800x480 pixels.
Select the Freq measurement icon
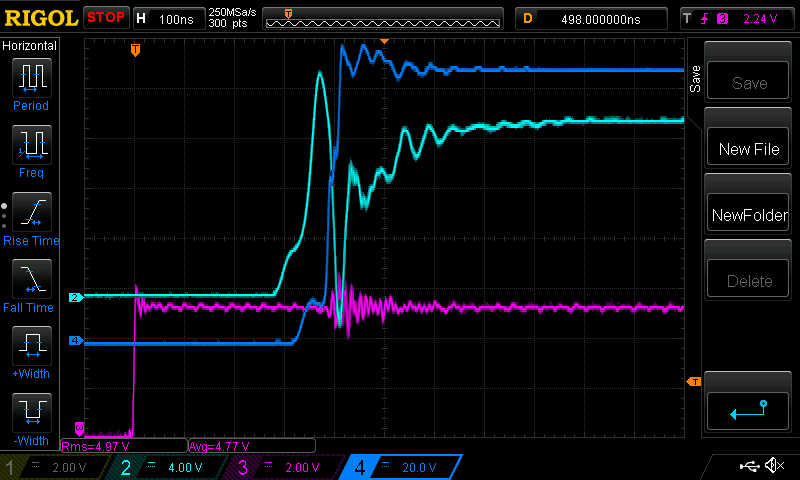coord(30,150)
